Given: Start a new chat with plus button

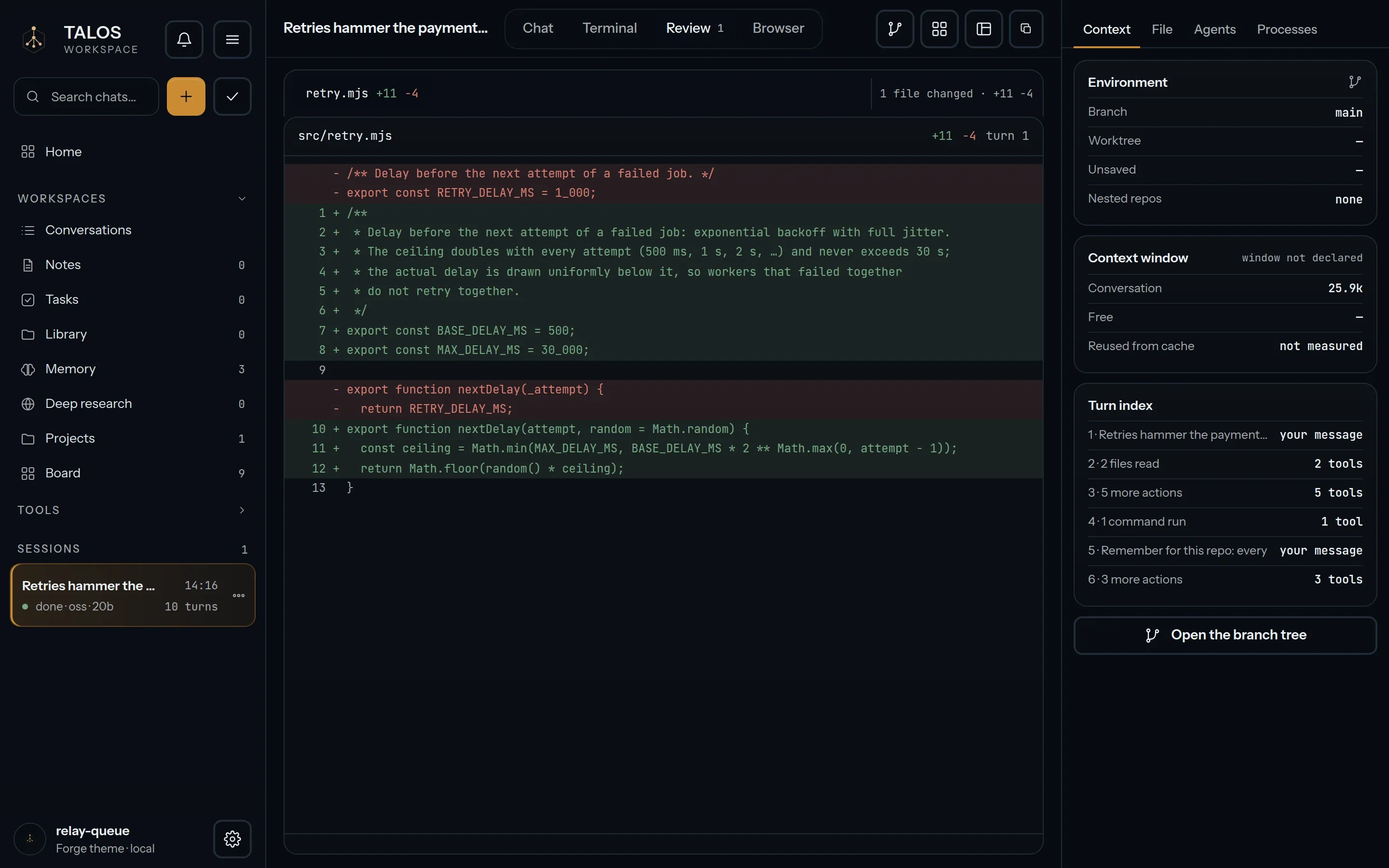Looking at the screenshot, I should [x=186, y=96].
